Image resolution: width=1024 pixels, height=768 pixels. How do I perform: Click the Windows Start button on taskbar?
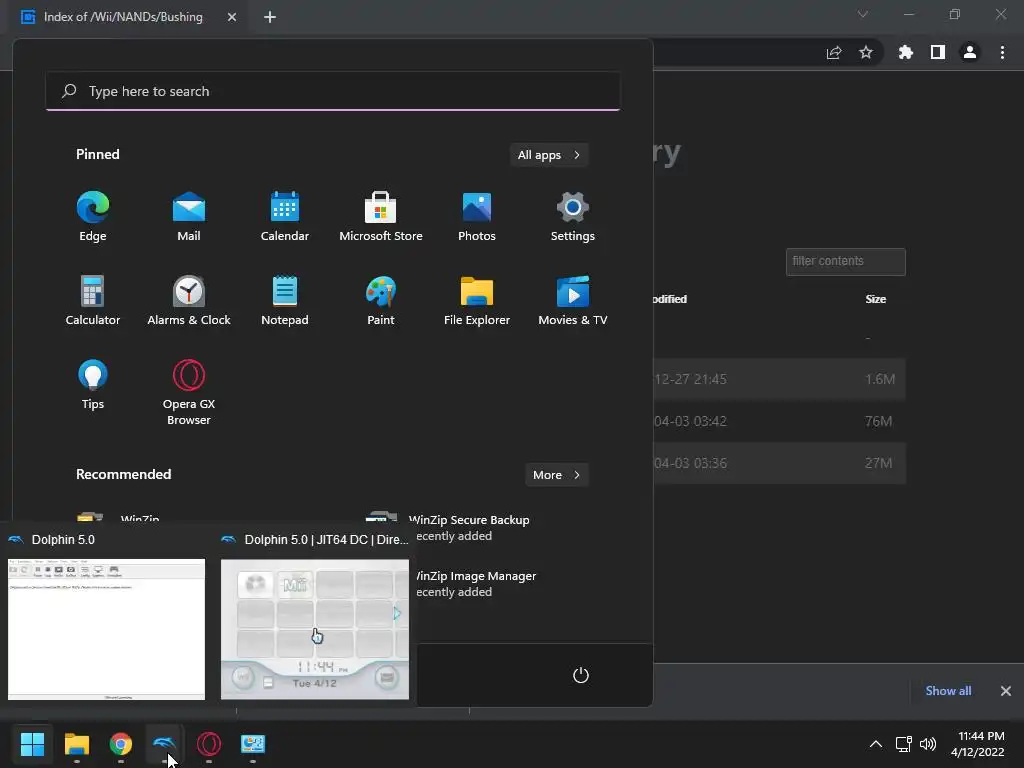point(32,744)
